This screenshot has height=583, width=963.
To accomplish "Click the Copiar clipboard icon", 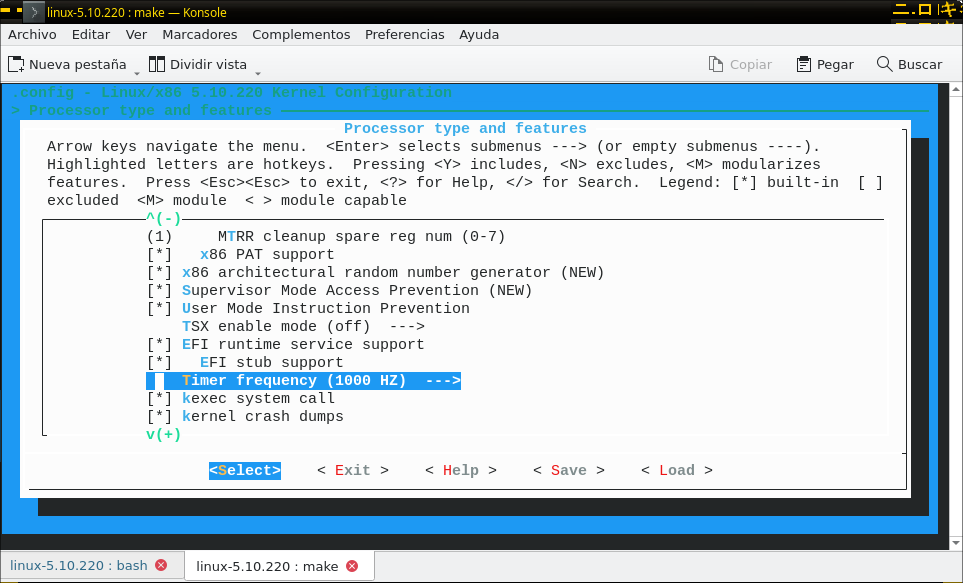I will (715, 65).
